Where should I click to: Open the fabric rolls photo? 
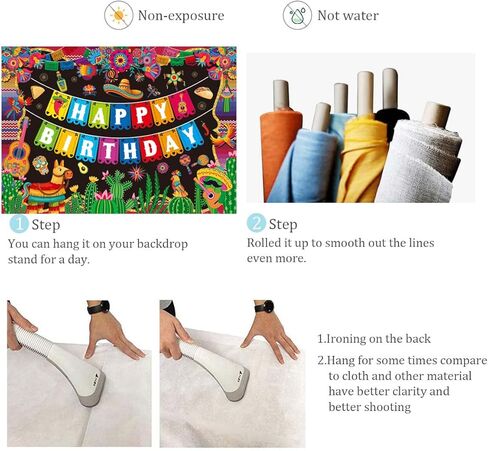pos(361,128)
